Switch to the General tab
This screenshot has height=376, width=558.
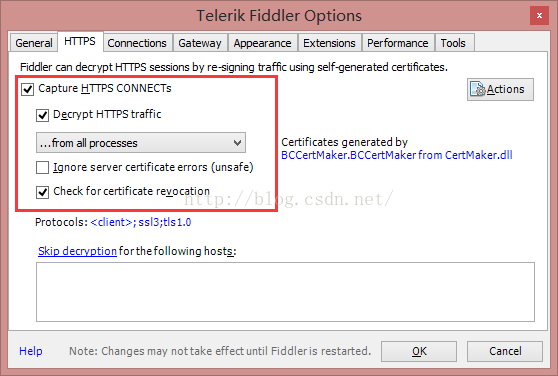34,43
